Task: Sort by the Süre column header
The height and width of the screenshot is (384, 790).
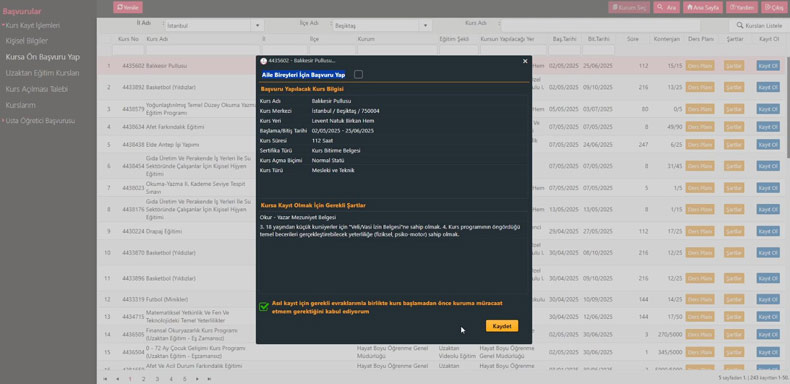Action: (x=633, y=39)
